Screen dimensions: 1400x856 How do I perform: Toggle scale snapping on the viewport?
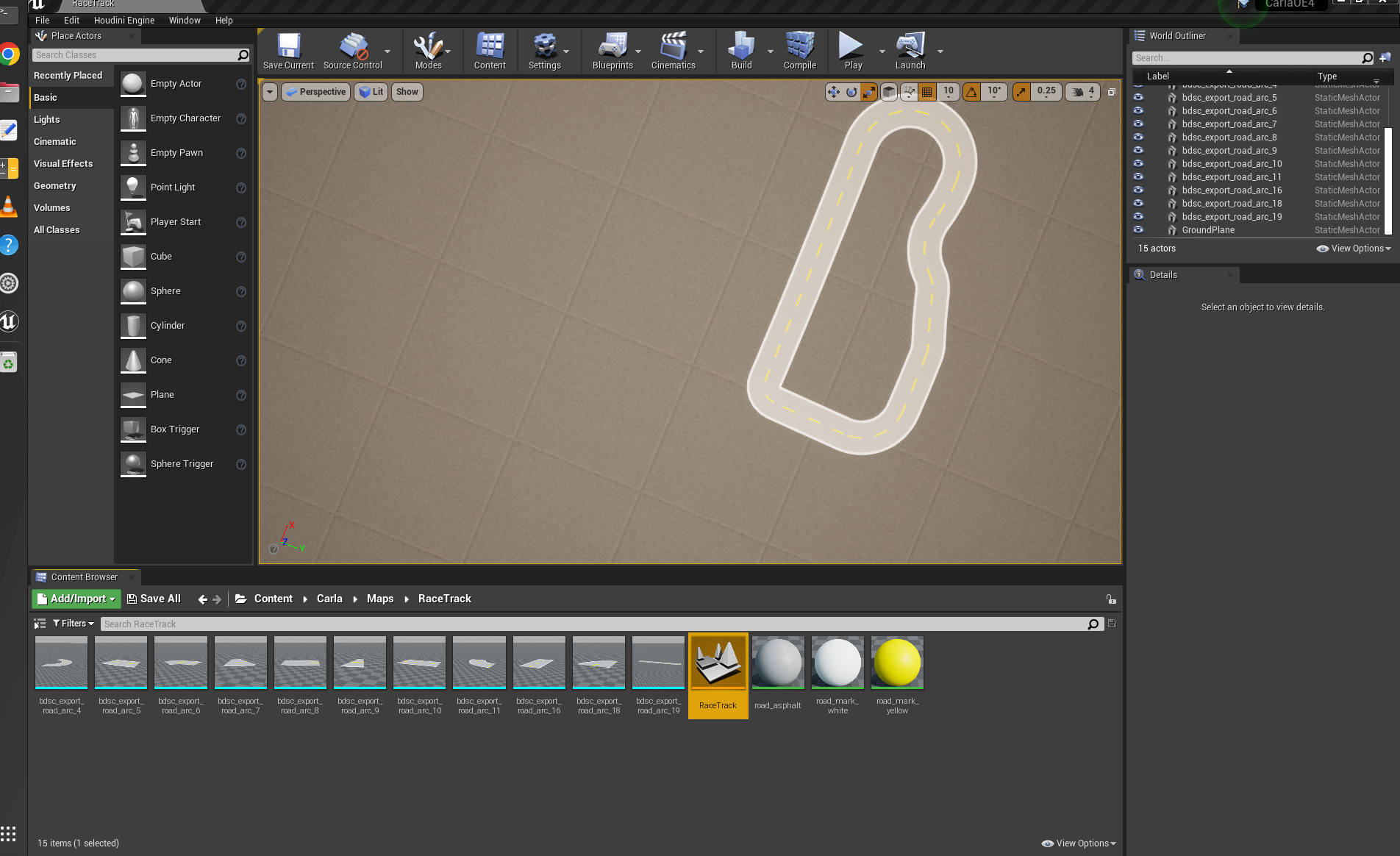1021,92
